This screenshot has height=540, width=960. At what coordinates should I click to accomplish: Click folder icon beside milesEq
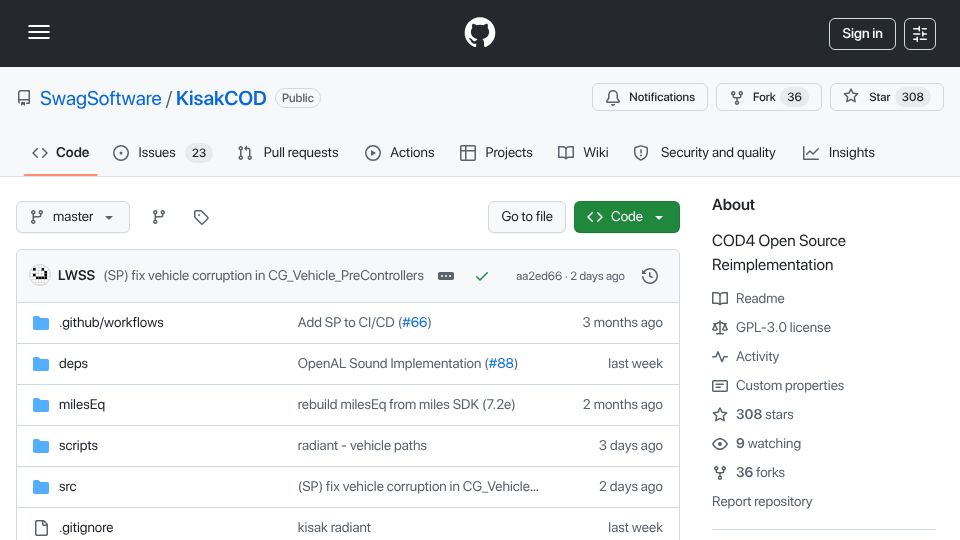(41, 405)
